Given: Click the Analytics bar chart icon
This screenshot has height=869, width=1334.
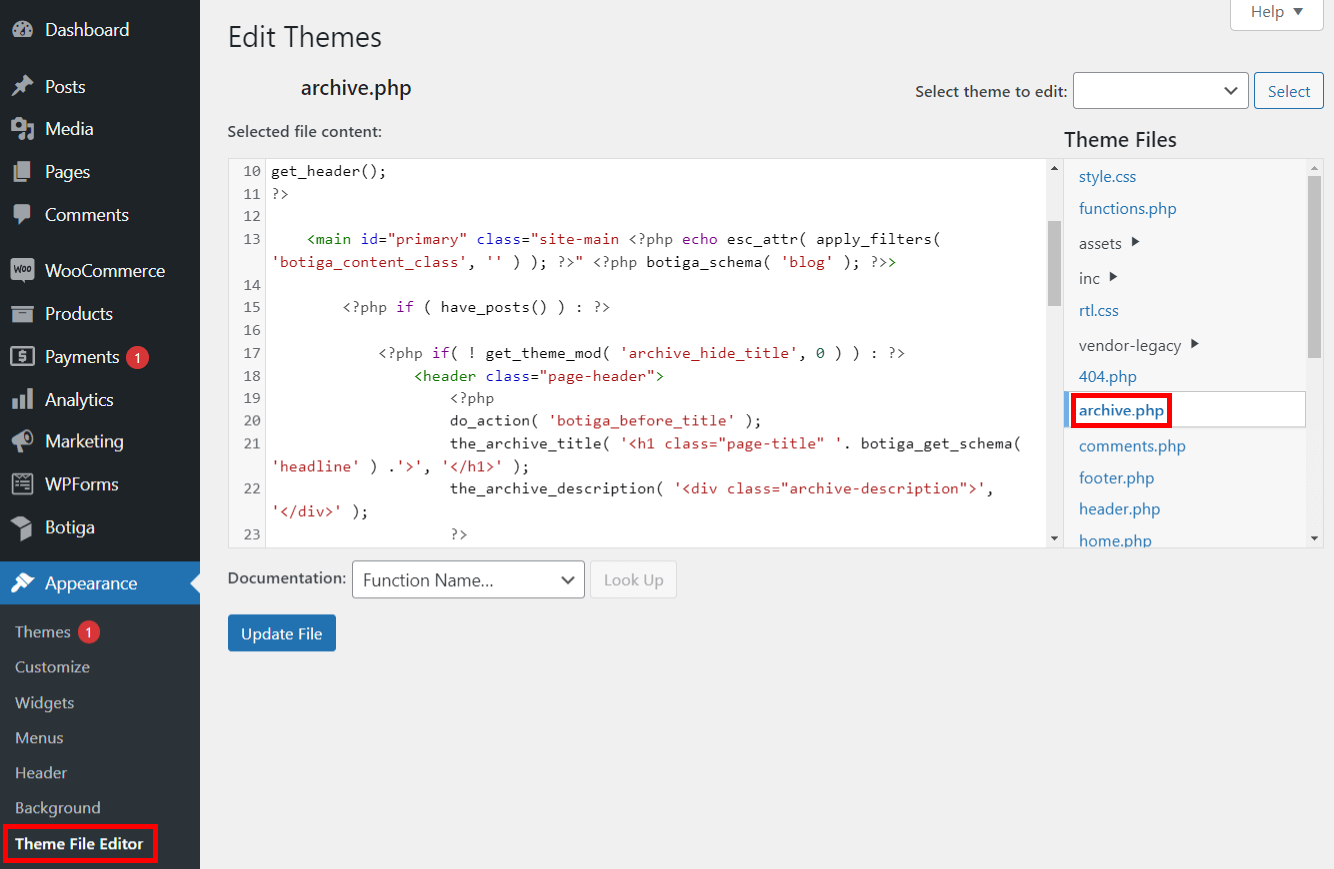Looking at the screenshot, I should tap(22, 398).
